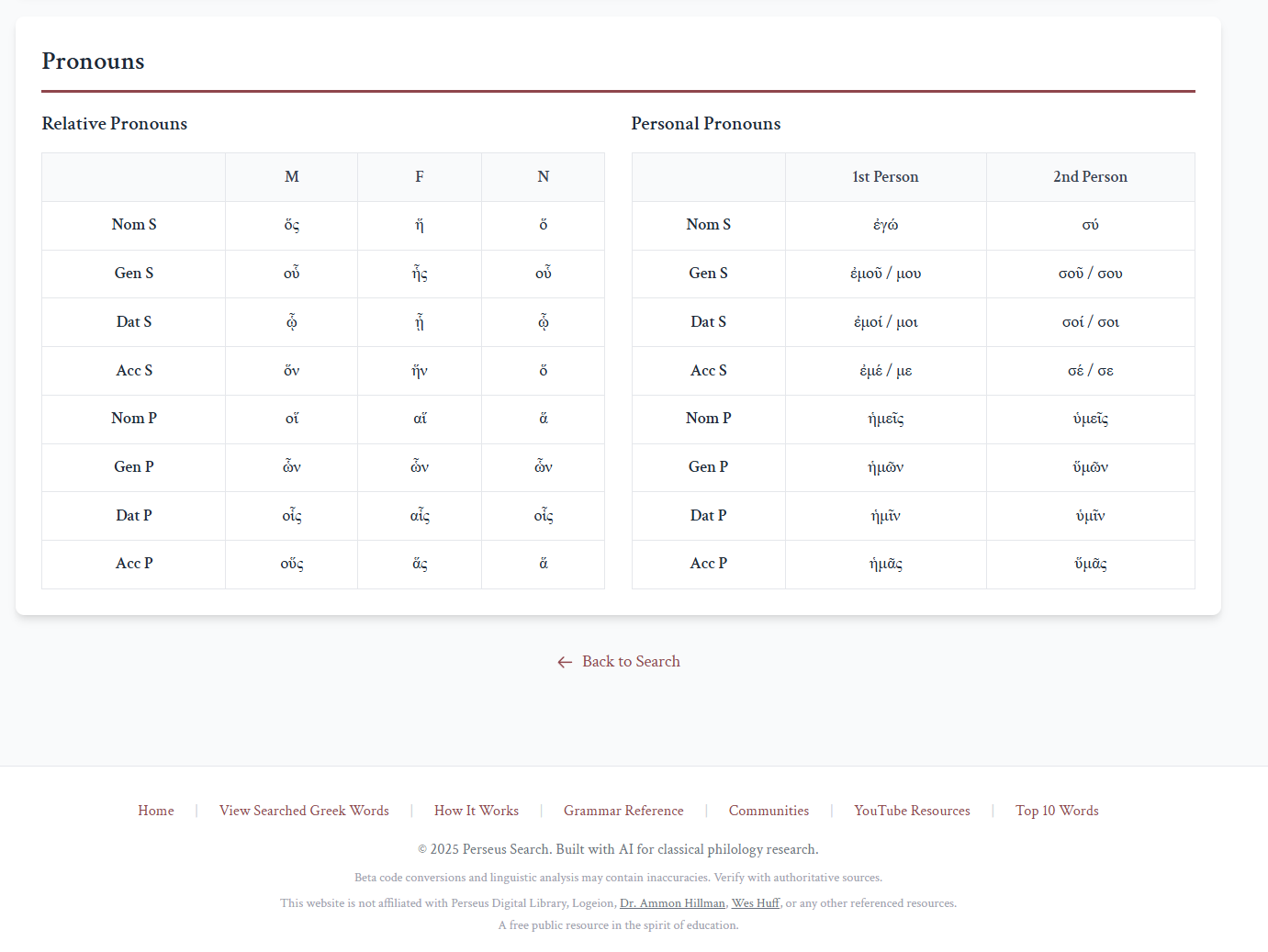
Task: Open the Dr. Ammon Hillman link
Action: click(672, 902)
